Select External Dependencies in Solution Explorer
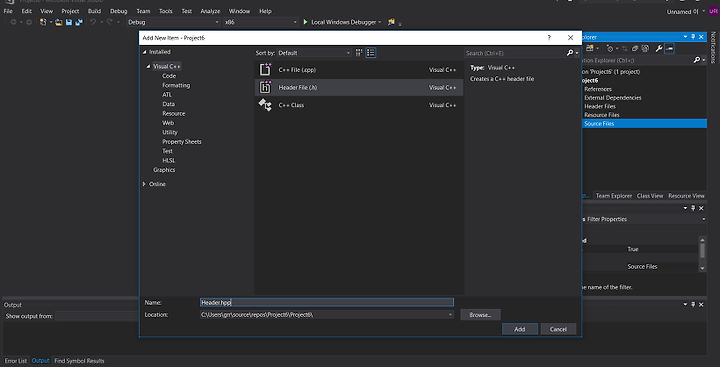This screenshot has width=720, height=367. 613,98
